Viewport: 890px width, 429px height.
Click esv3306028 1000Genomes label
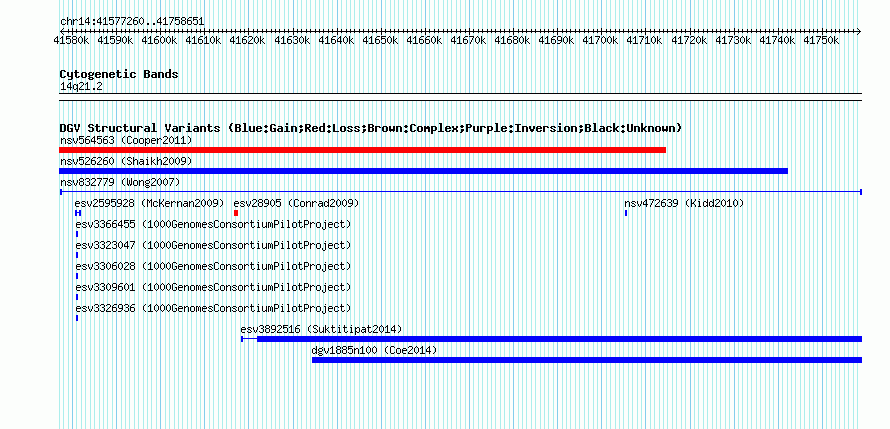point(213,266)
